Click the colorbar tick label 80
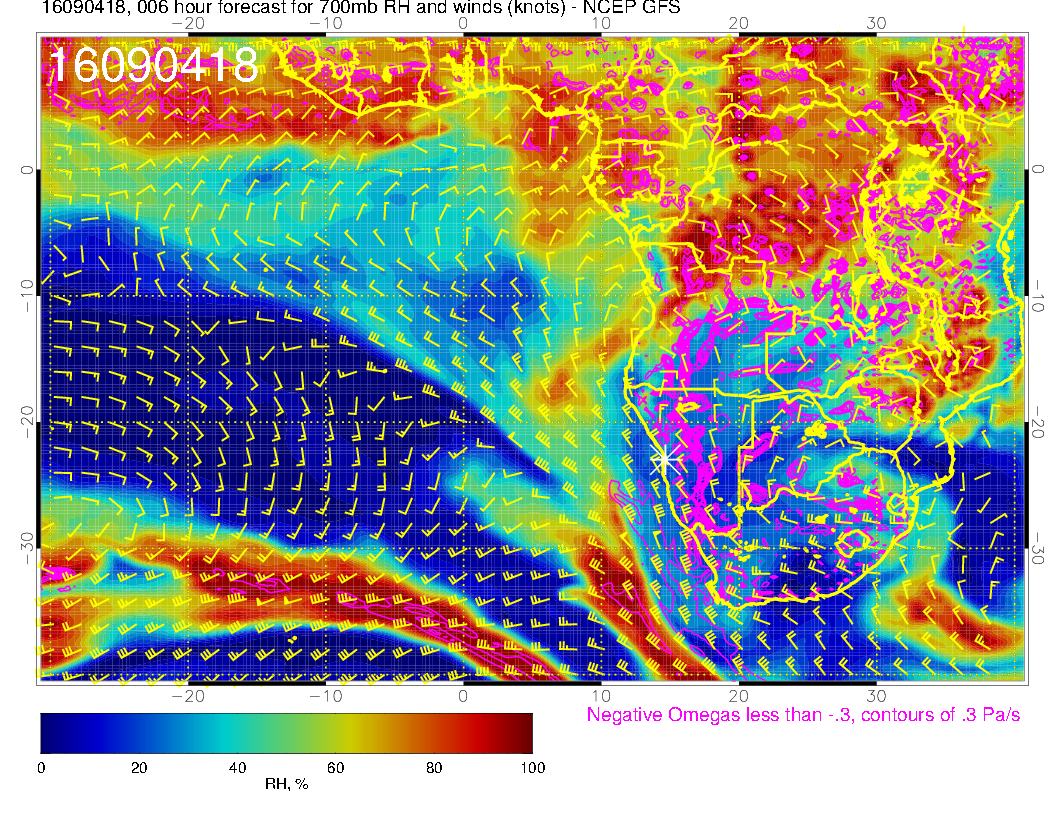 pyautogui.click(x=433, y=767)
